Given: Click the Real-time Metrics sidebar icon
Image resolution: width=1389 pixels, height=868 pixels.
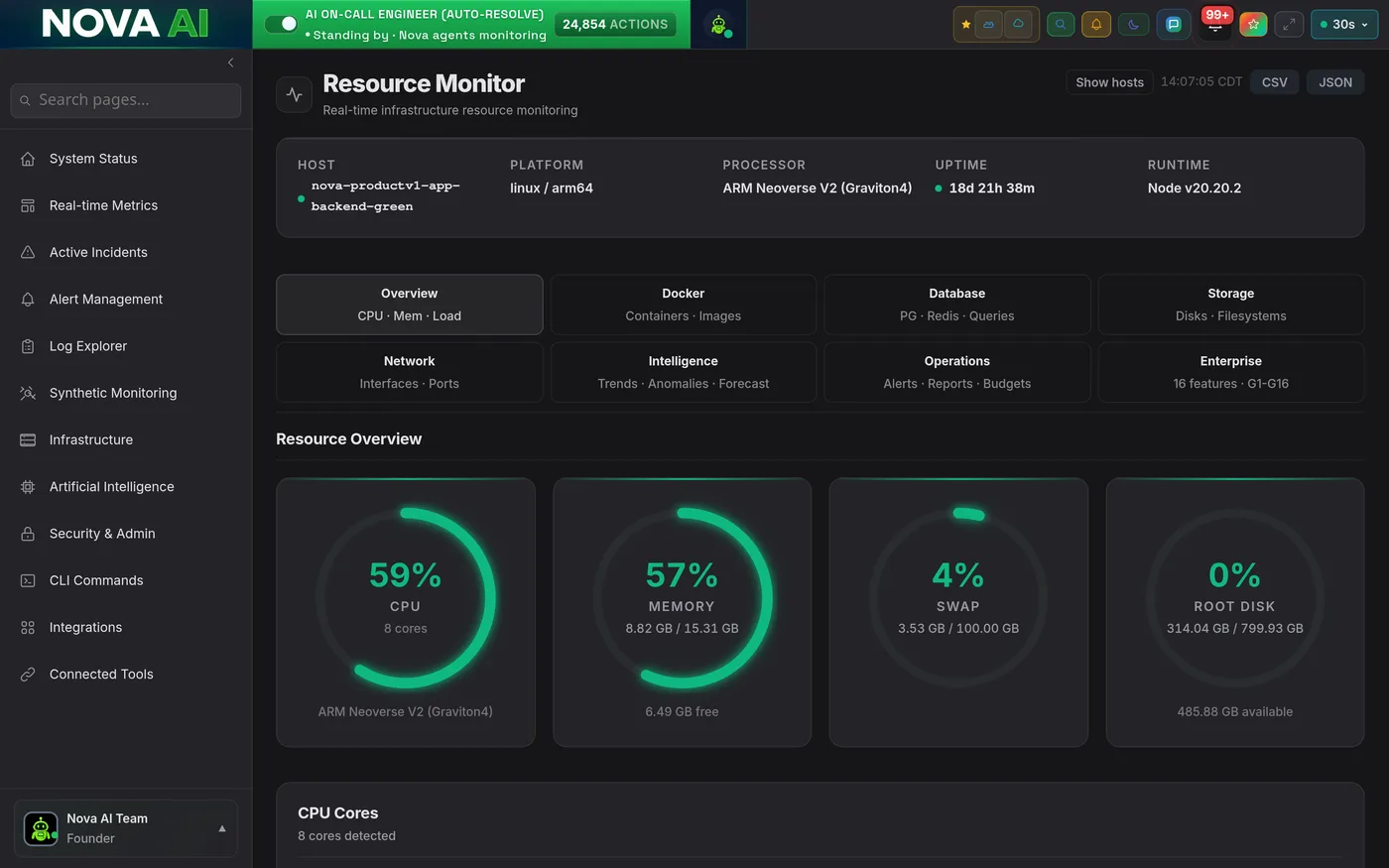Looking at the screenshot, I should coord(28,205).
